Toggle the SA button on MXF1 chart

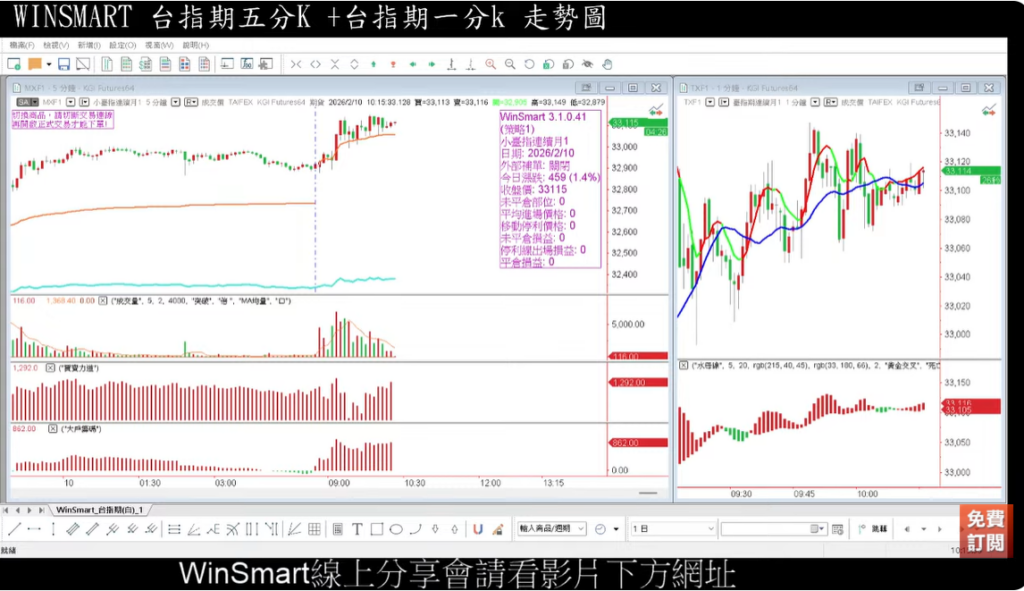21,102
